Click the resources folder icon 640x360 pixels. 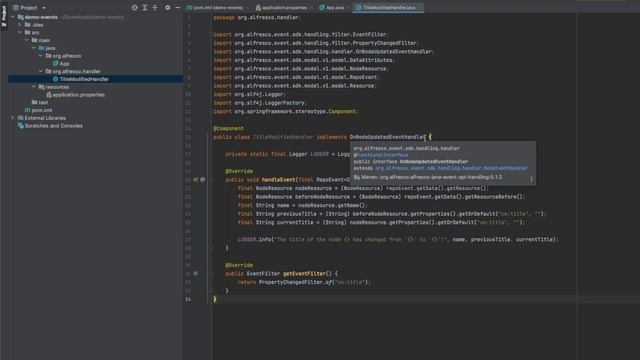tap(41, 87)
